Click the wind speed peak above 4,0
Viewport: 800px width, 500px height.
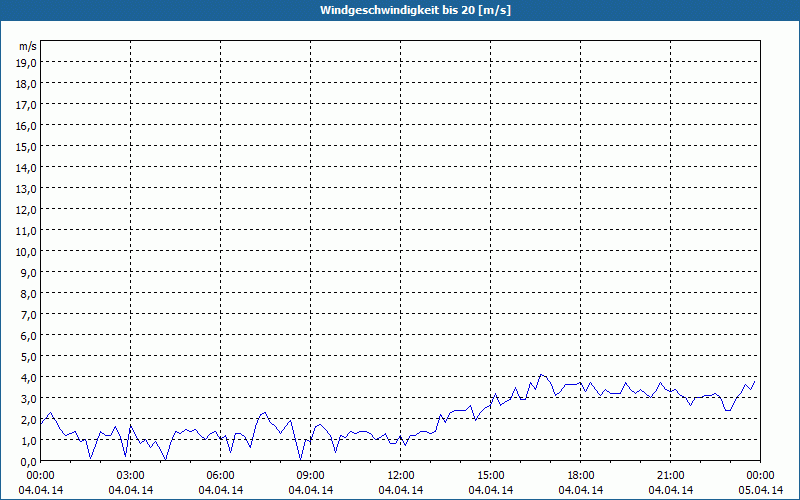(541, 375)
